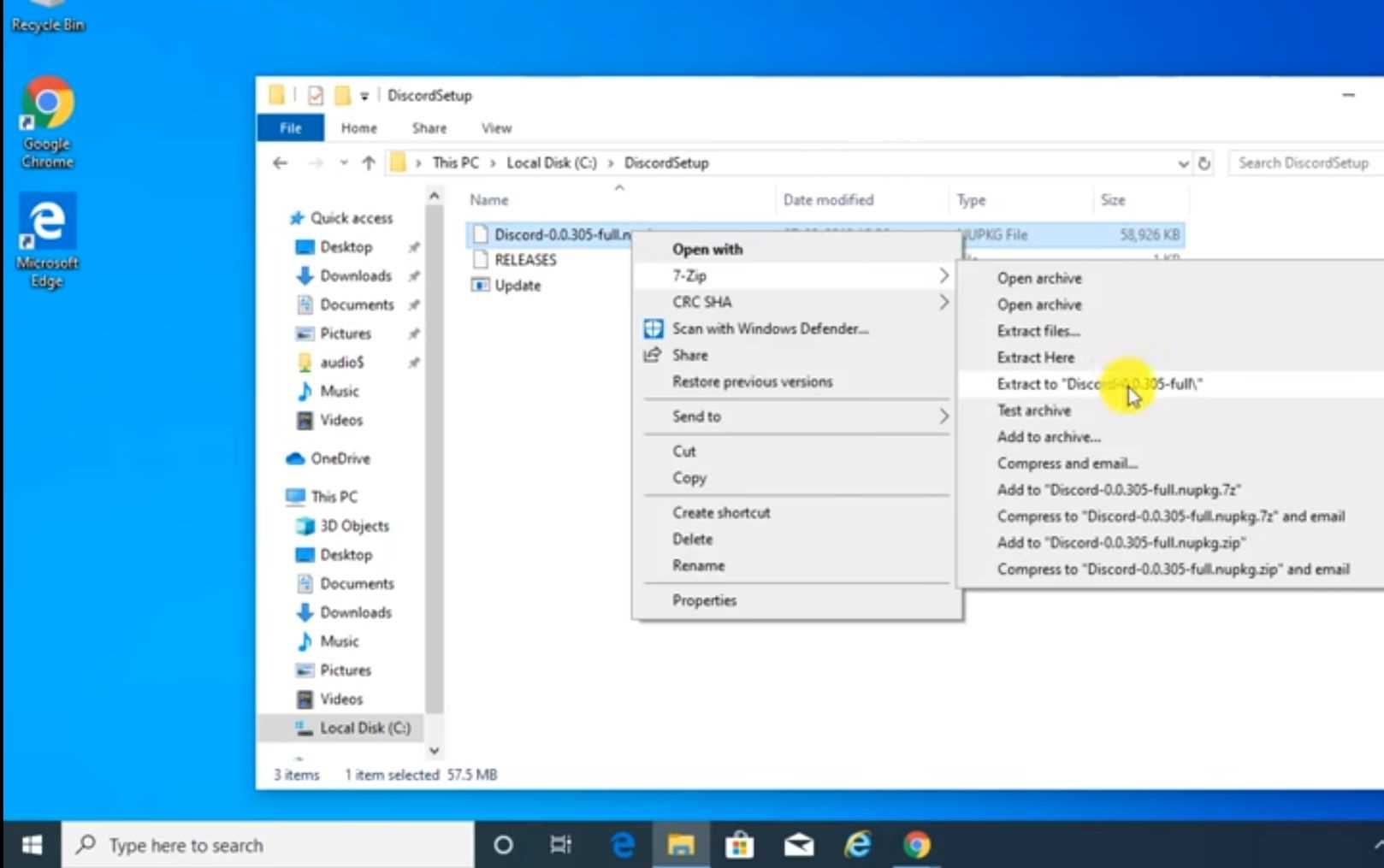
Task: Go back with the Explorer back arrow
Action: point(281,162)
